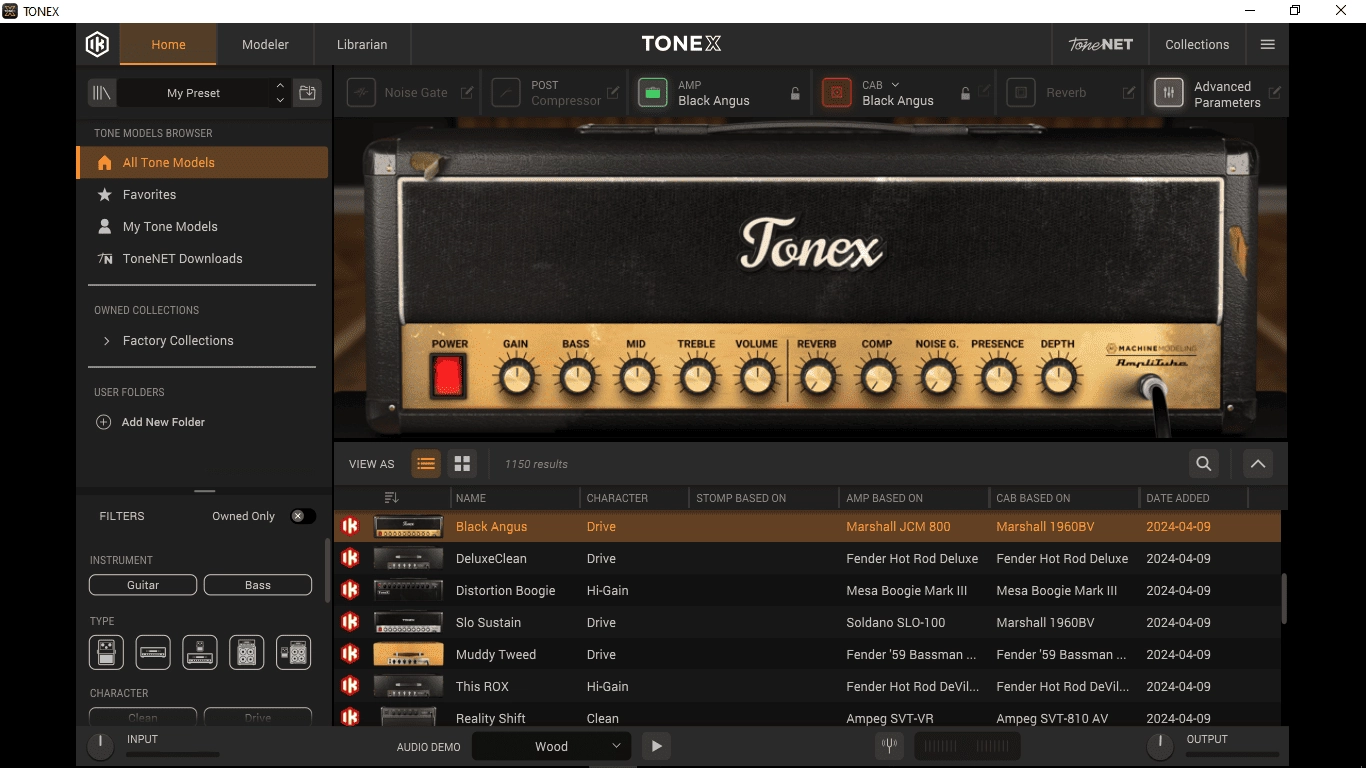Click the IK Multimedia logo icon

(x=97, y=44)
